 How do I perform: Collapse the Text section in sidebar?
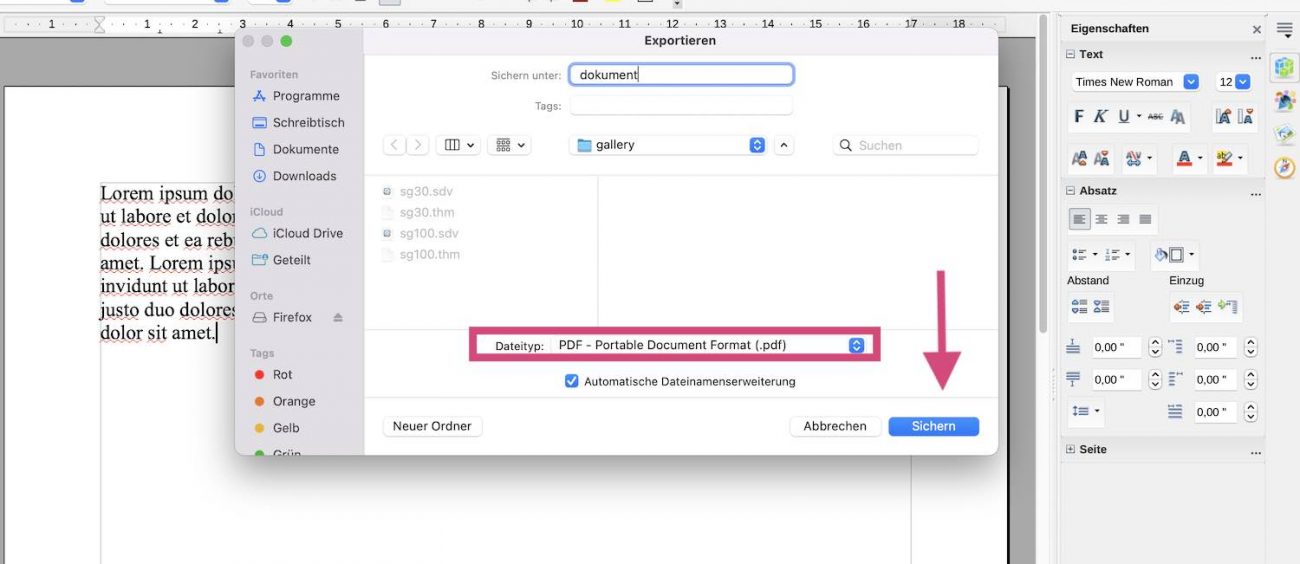pos(1071,55)
